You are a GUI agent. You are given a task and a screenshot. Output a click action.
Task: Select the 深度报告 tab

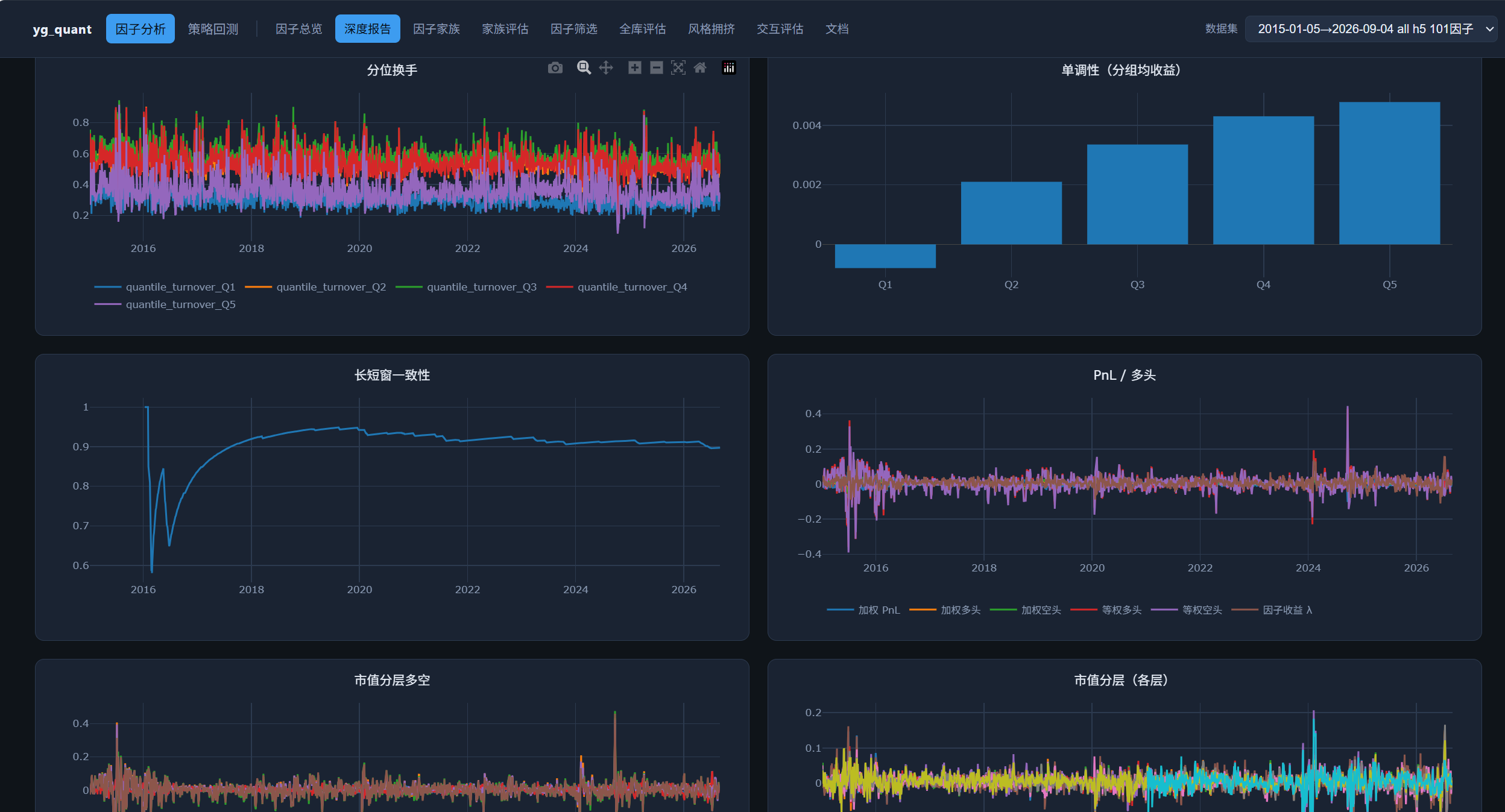[367, 29]
